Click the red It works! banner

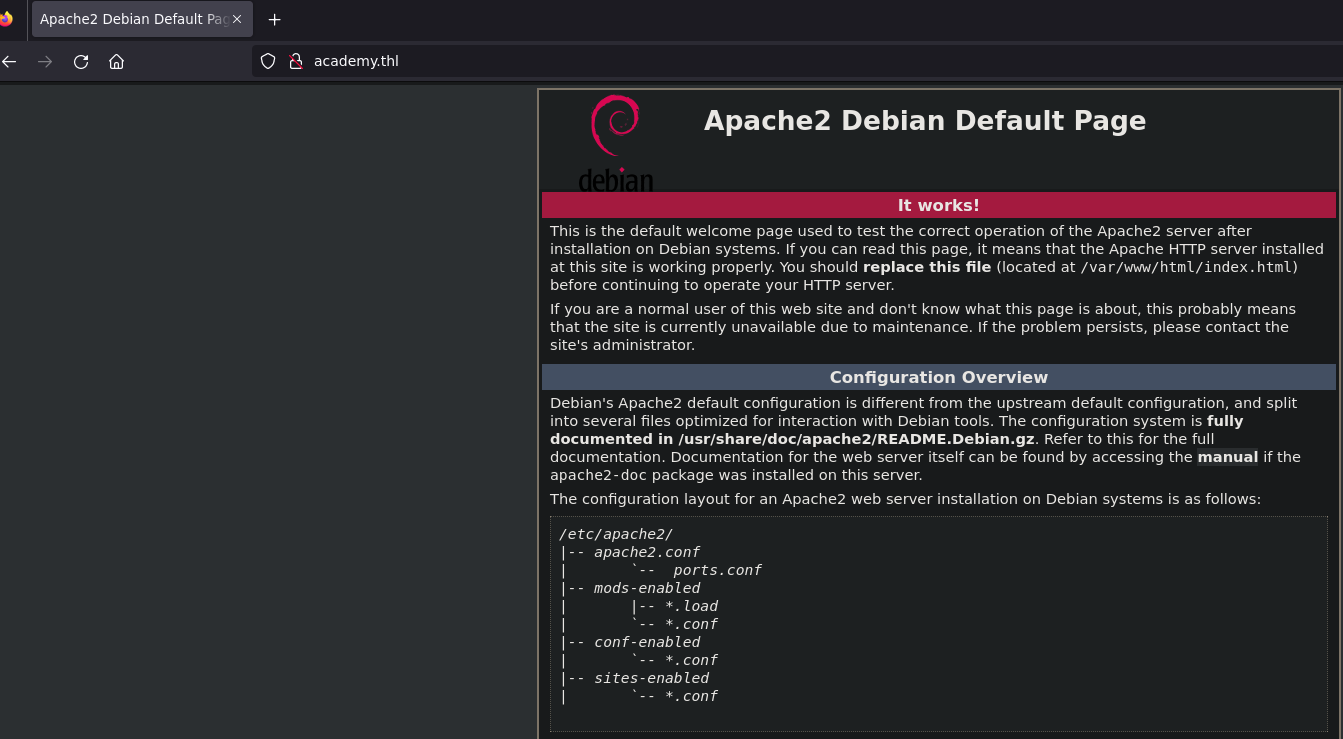[x=938, y=205]
